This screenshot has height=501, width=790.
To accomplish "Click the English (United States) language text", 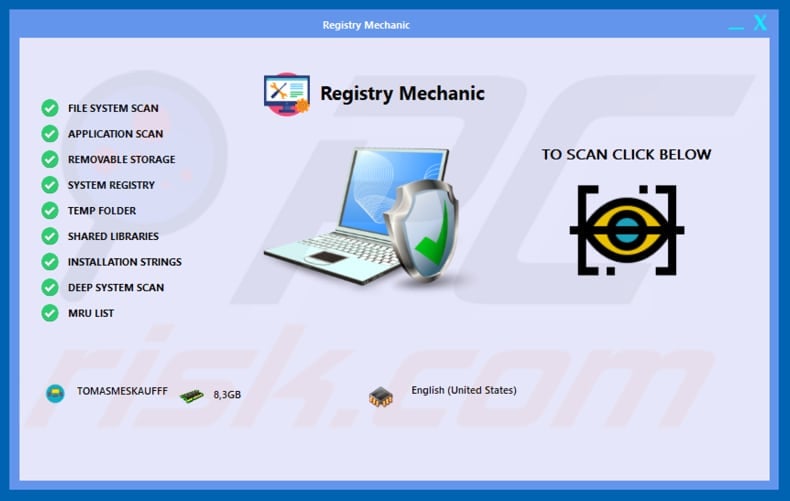I will click(x=464, y=391).
